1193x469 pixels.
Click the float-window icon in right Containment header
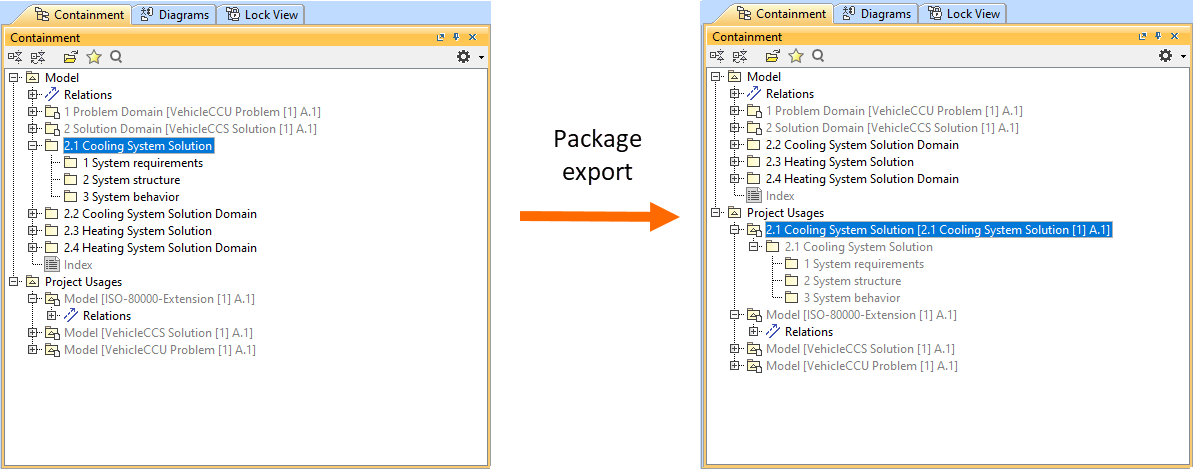(1143, 37)
